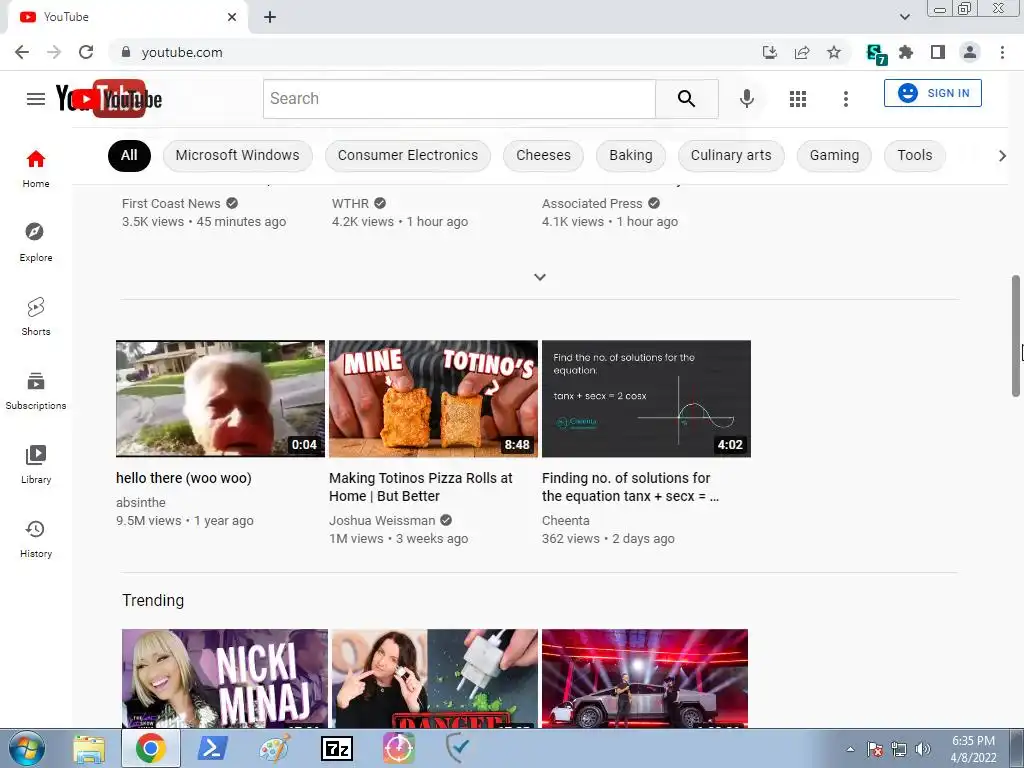
Task: Select the Baking chip
Action: [631, 155]
